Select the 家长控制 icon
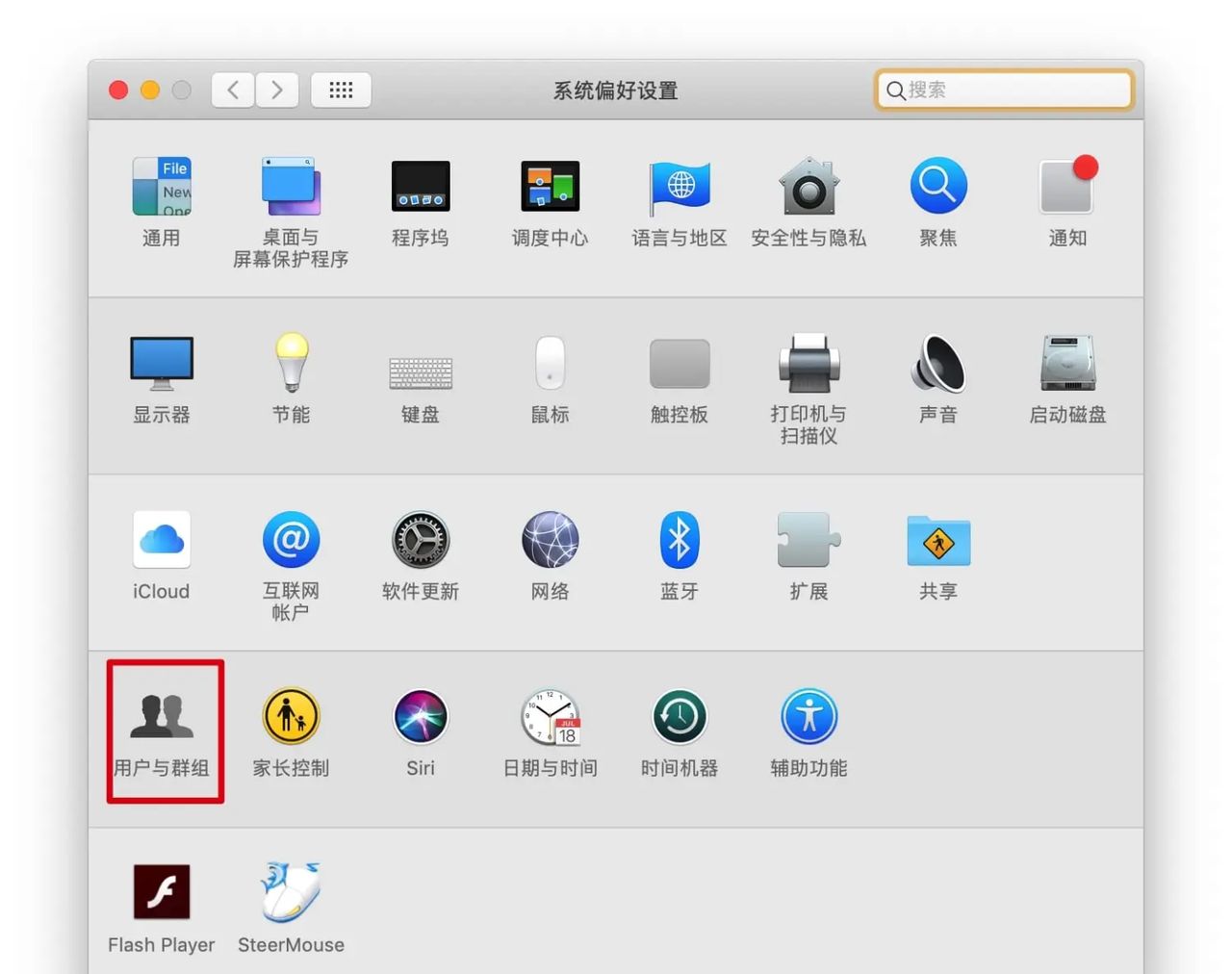This screenshot has width=1232, height=974. [x=290, y=717]
